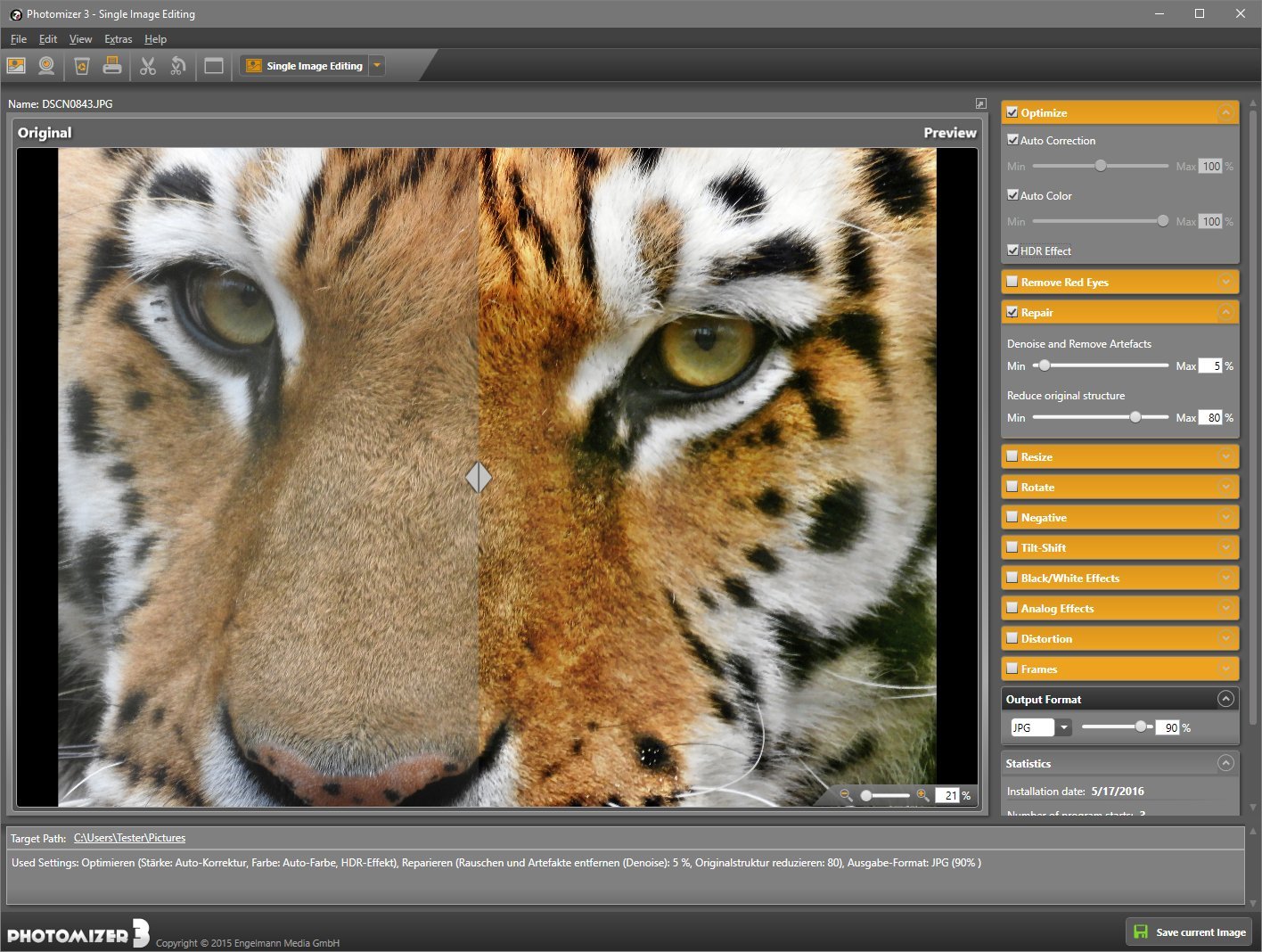Screen dimensions: 1262x952
Task: Open the JPG output format dropdown
Action: pos(1063,727)
